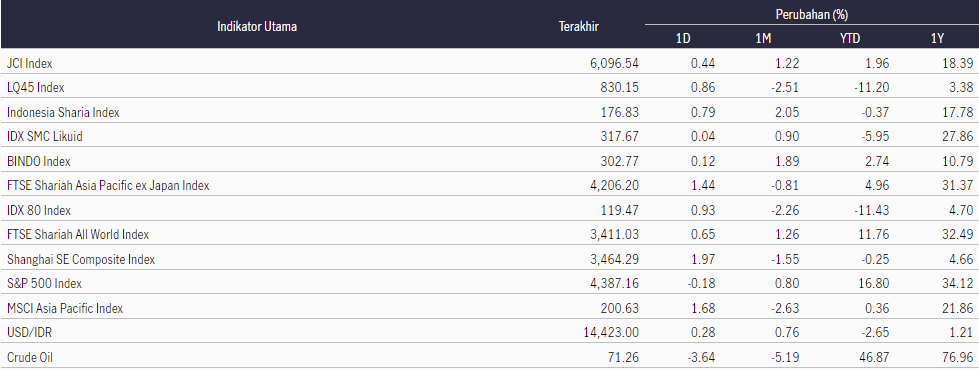The height and width of the screenshot is (370, 979).
Task: Click the Crude Oil row label
Action: pyautogui.click(x=27, y=357)
